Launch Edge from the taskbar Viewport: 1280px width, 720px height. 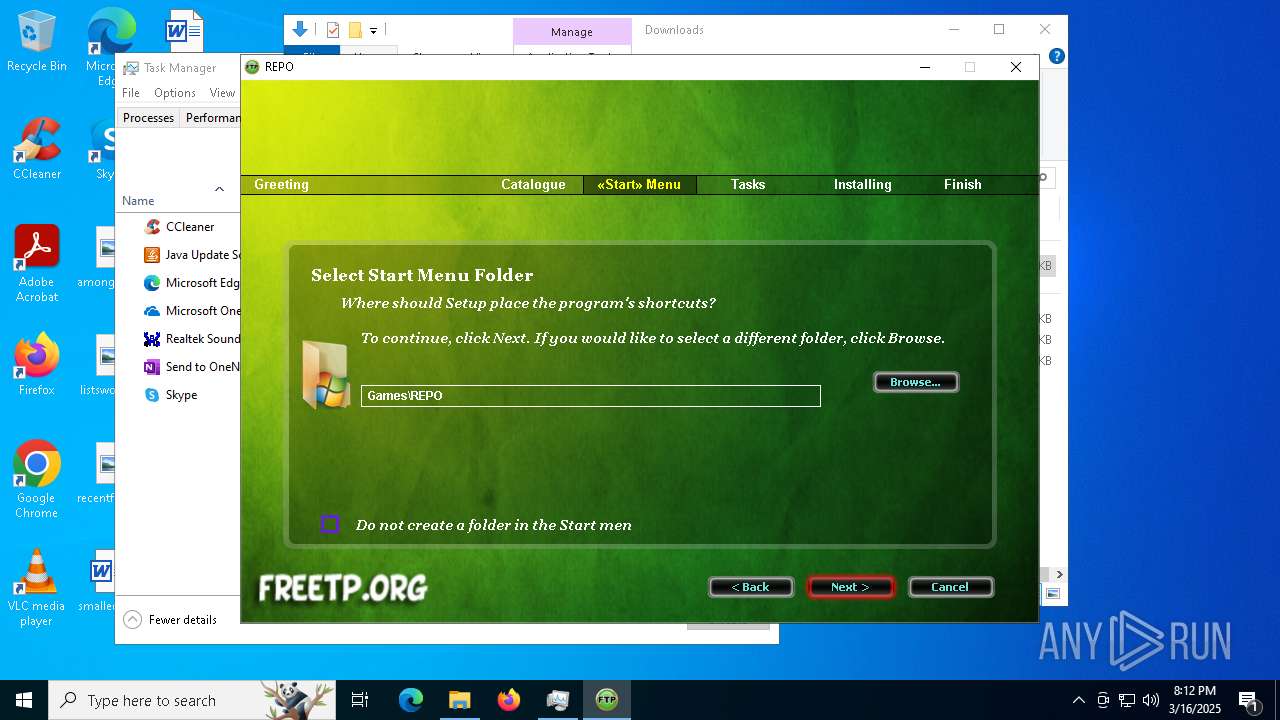[x=411, y=700]
